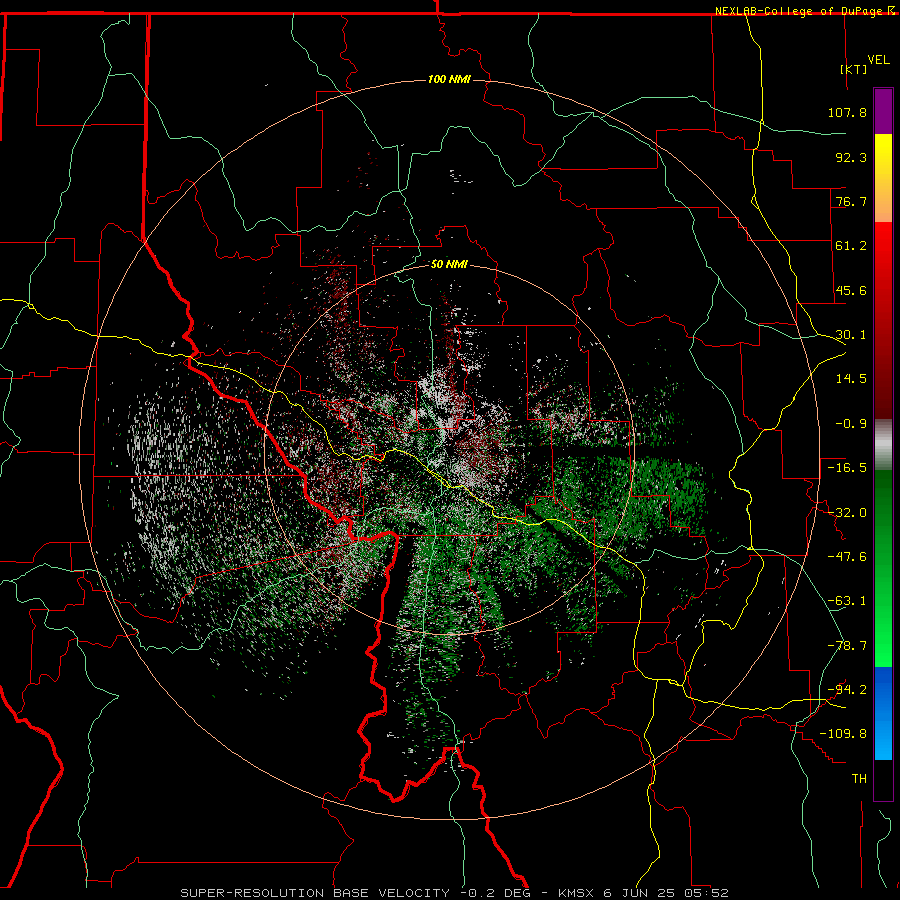900x900 pixels.
Task: Click the -47.6 value on the velocity scale
Action: pyautogui.click(x=847, y=557)
